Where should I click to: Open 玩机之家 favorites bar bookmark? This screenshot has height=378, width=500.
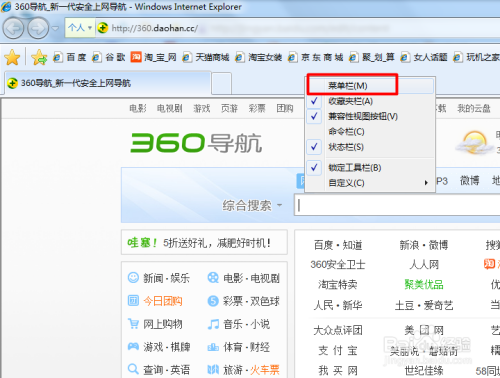[477, 57]
